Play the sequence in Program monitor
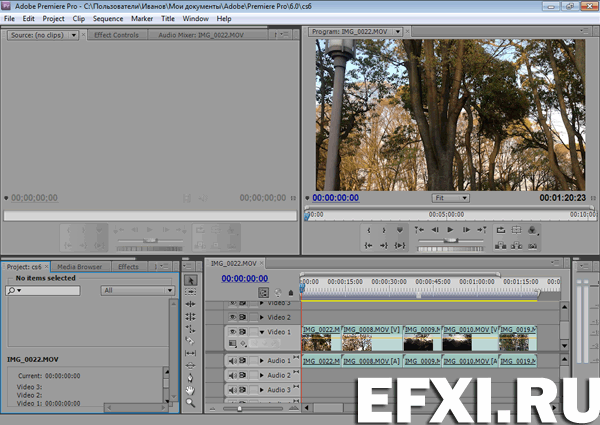The height and width of the screenshot is (425, 600). coord(450,230)
